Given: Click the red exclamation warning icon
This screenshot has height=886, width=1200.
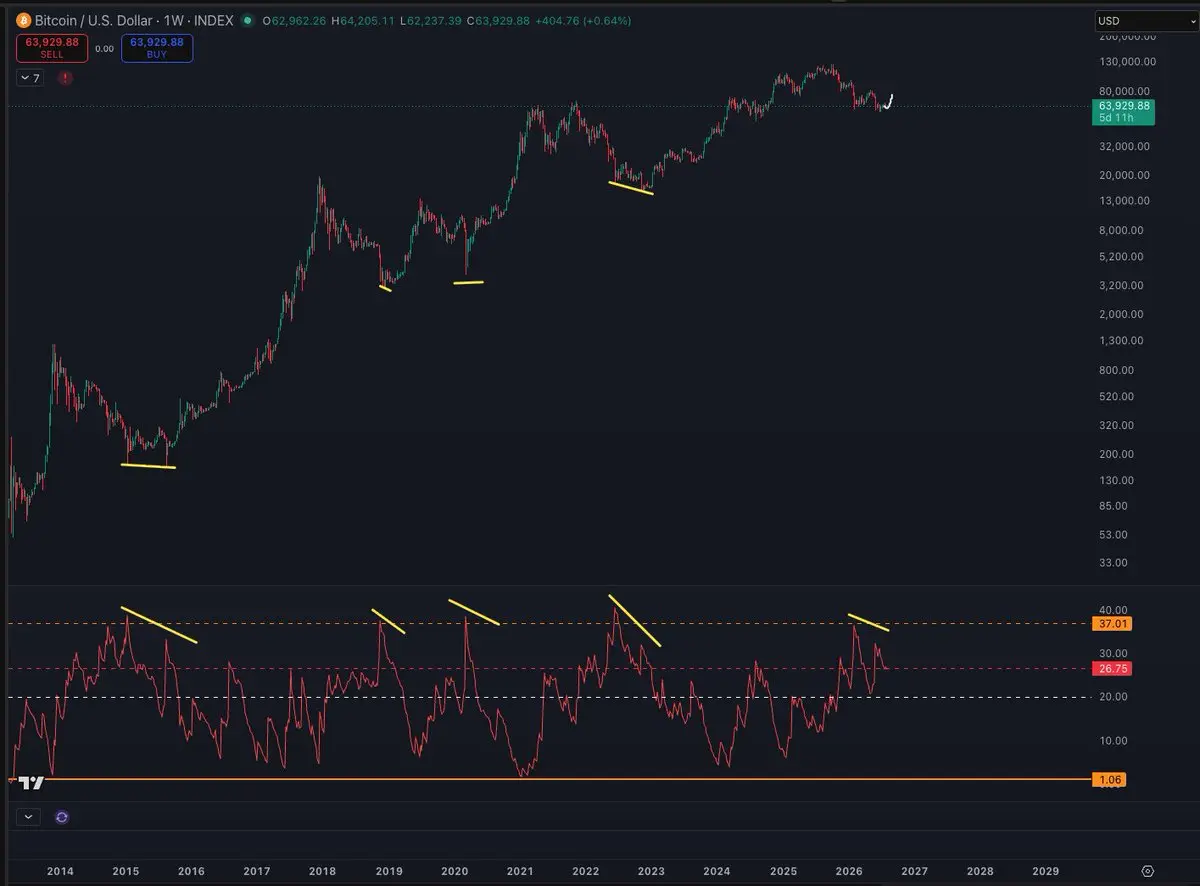Looking at the screenshot, I should click(65, 77).
